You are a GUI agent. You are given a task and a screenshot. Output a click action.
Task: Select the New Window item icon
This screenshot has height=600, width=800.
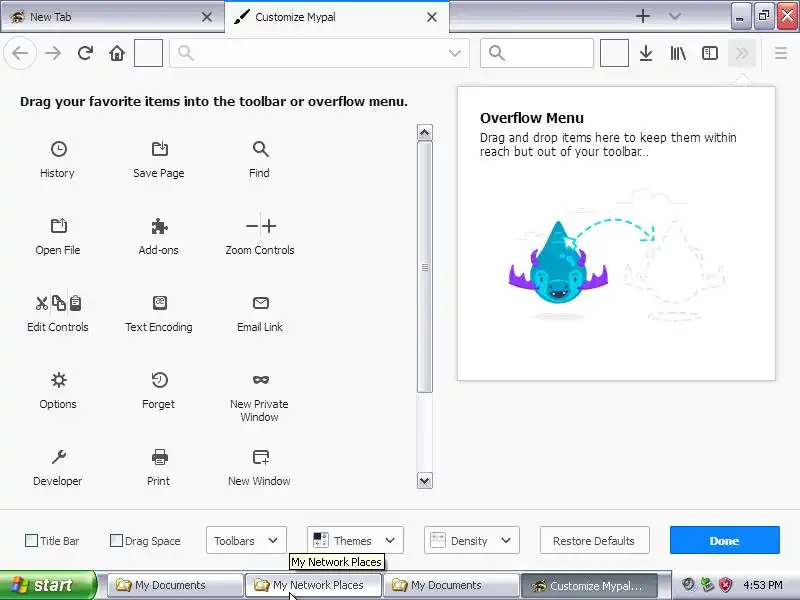point(261,457)
